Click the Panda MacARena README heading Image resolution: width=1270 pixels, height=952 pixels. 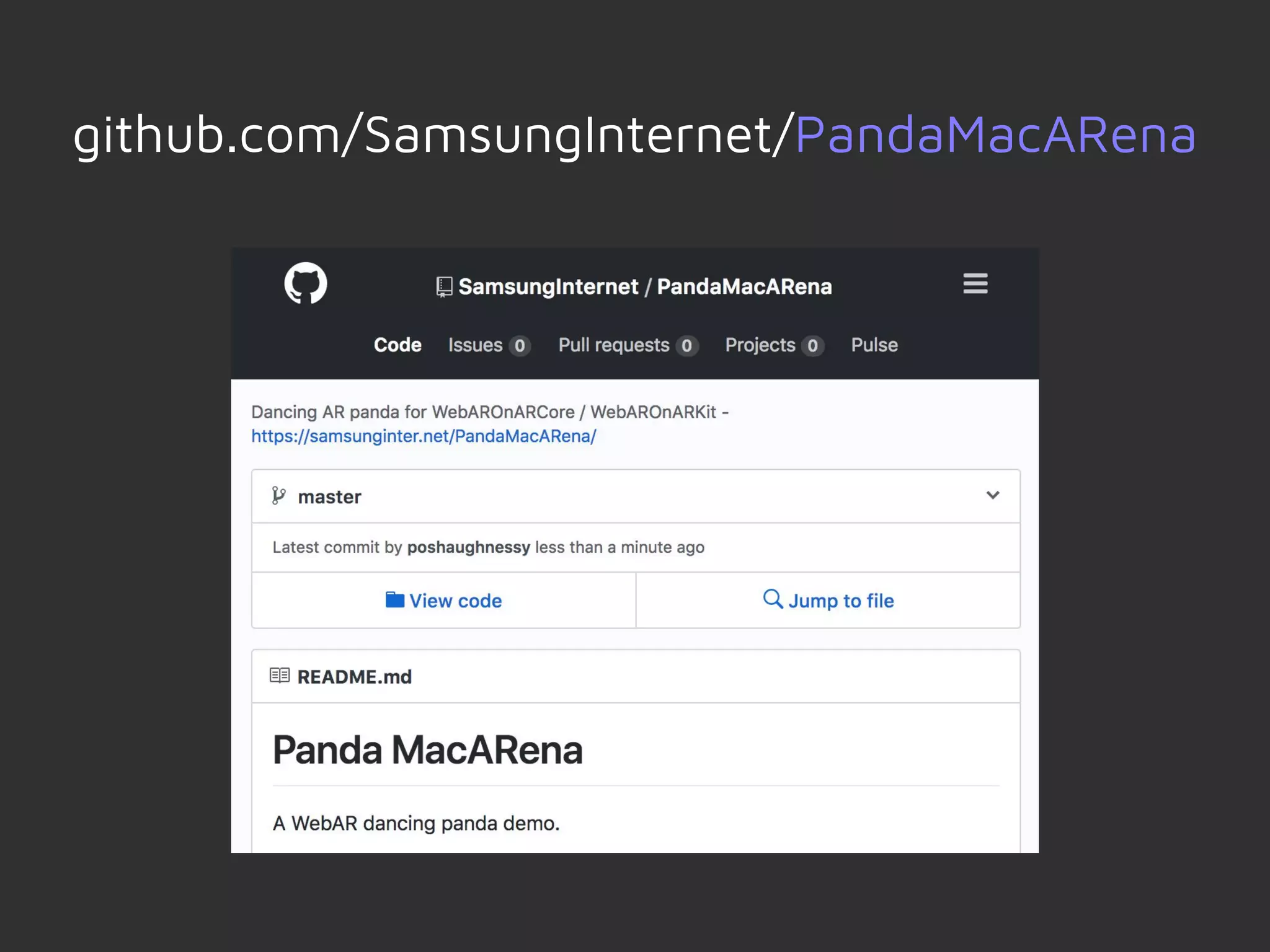pos(428,750)
